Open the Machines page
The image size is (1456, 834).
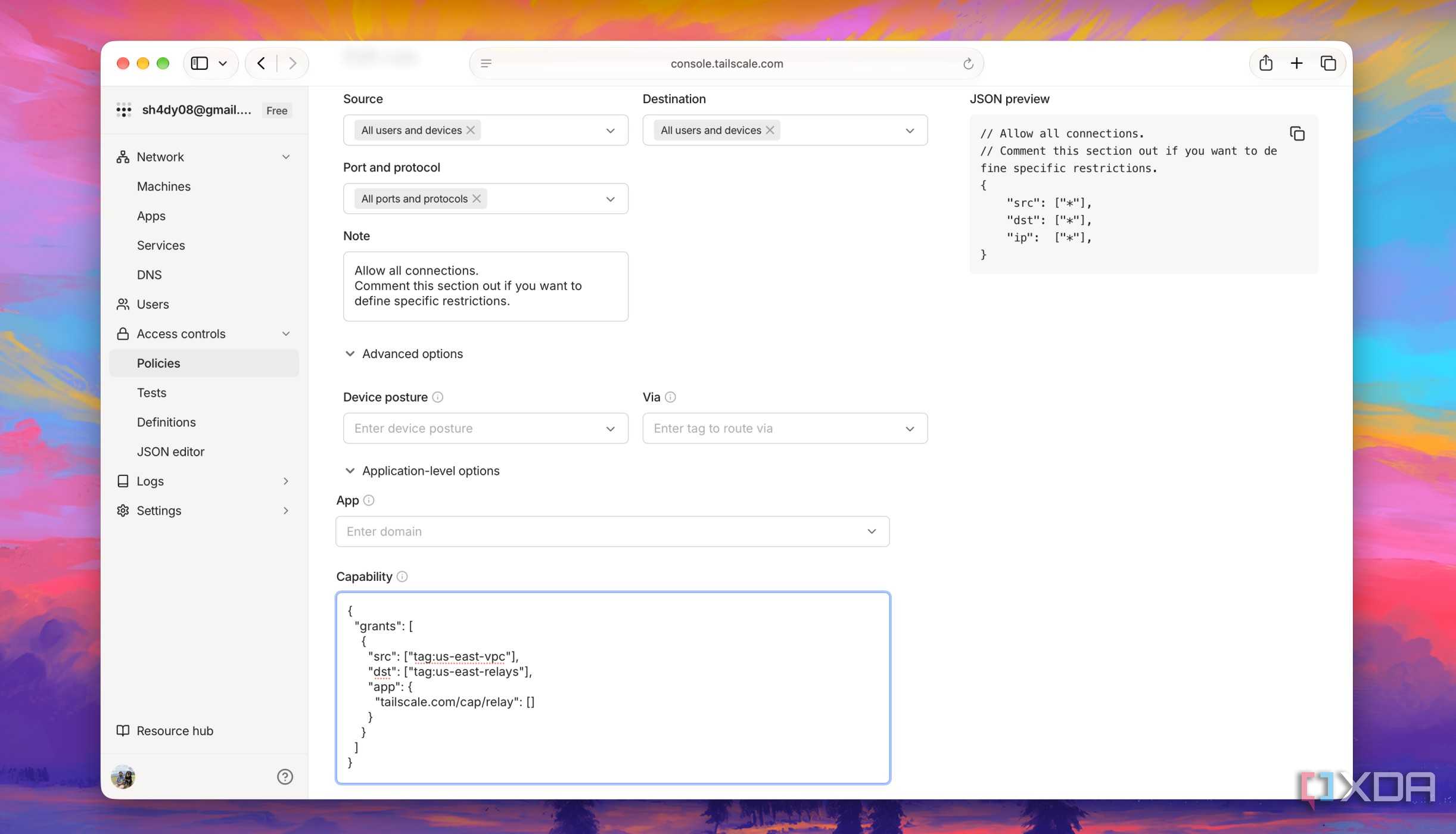tap(164, 186)
